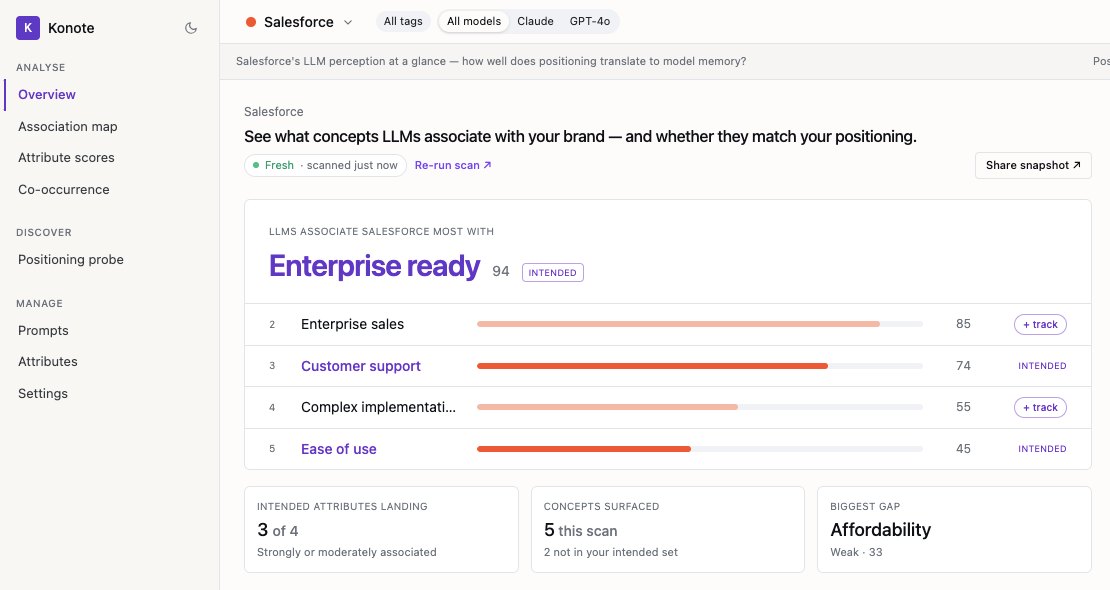Track the Enterprise sales concept
The image size is (1110, 590).
click(x=1040, y=324)
